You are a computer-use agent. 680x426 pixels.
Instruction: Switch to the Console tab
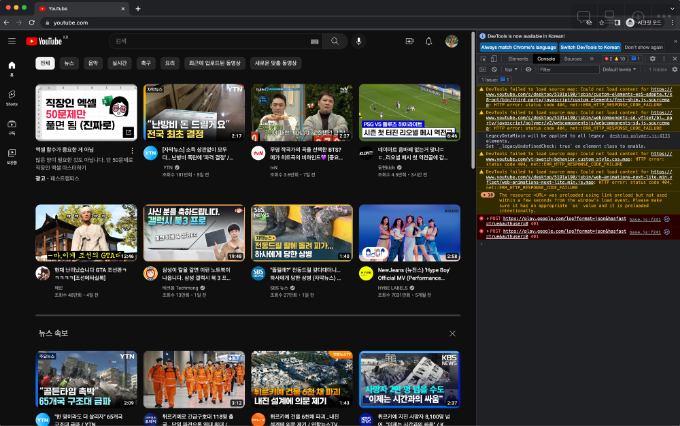(546, 59)
